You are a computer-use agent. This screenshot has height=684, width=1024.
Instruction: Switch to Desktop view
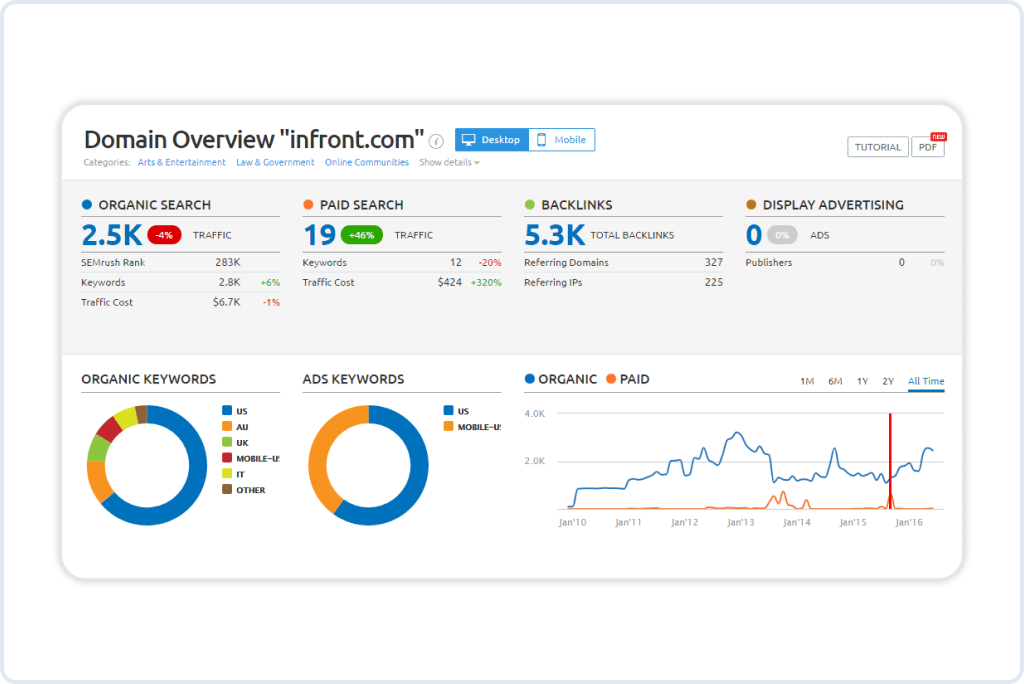point(492,140)
